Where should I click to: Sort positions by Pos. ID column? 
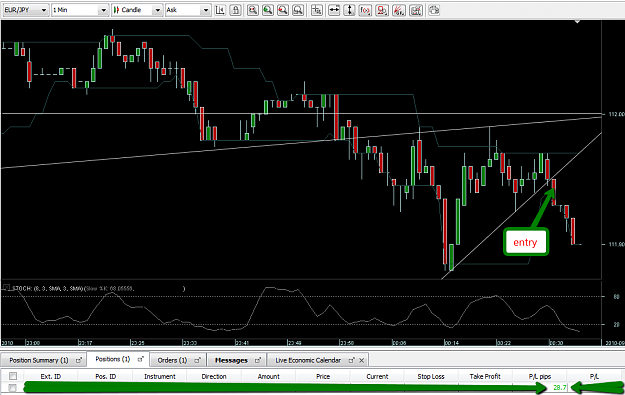pyautogui.click(x=106, y=376)
